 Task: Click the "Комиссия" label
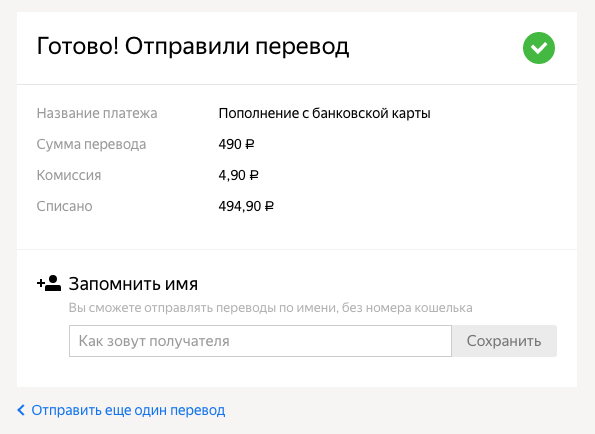click(x=69, y=175)
